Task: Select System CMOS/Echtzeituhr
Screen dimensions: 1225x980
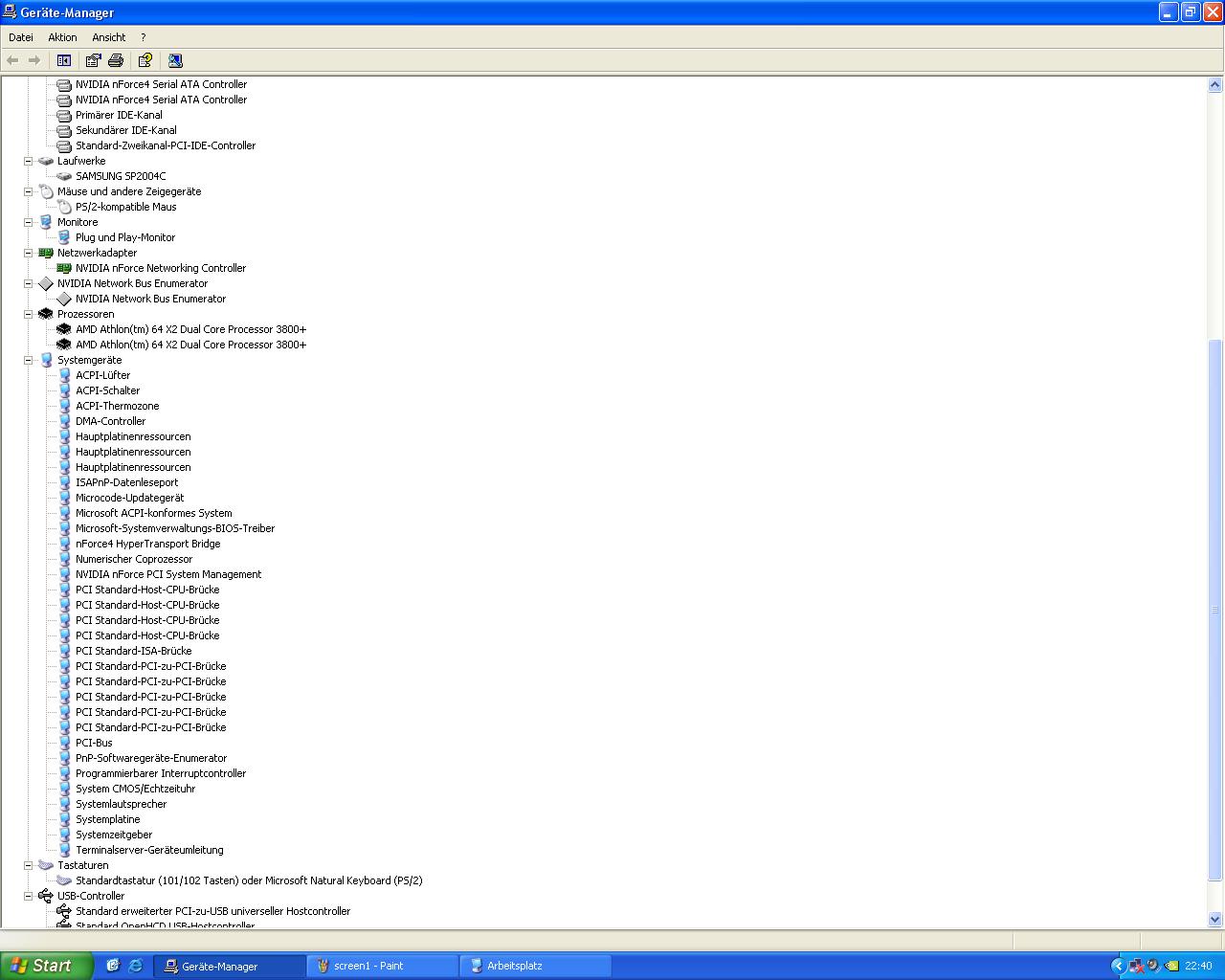Action: [x=135, y=789]
